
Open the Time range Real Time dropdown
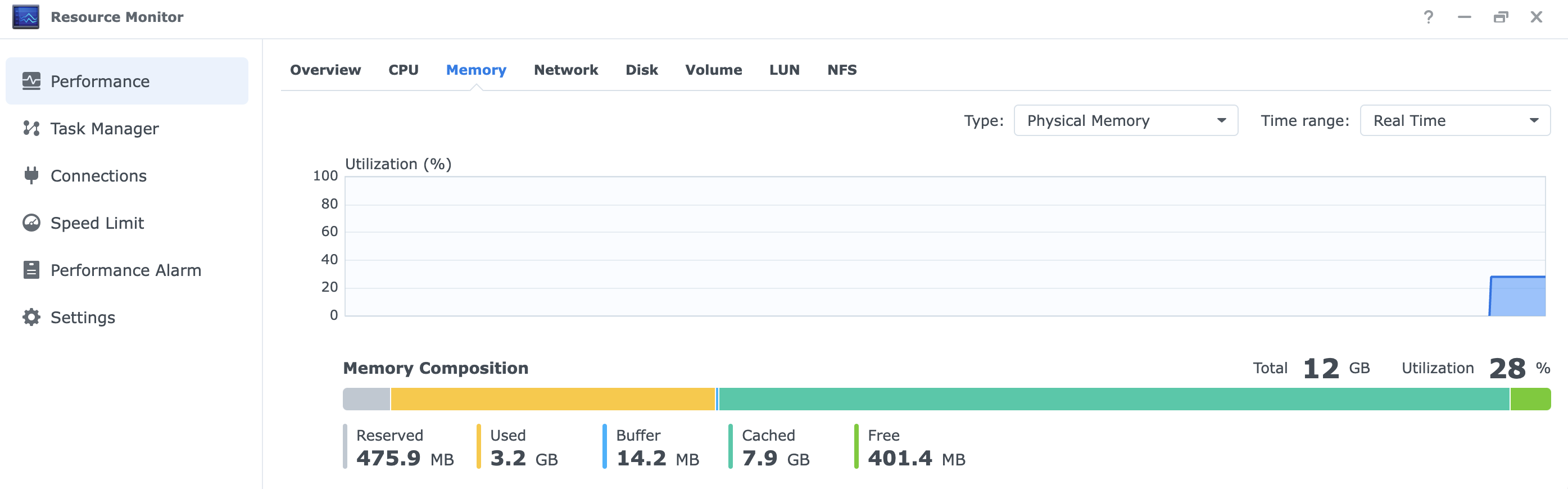pyautogui.click(x=1454, y=121)
